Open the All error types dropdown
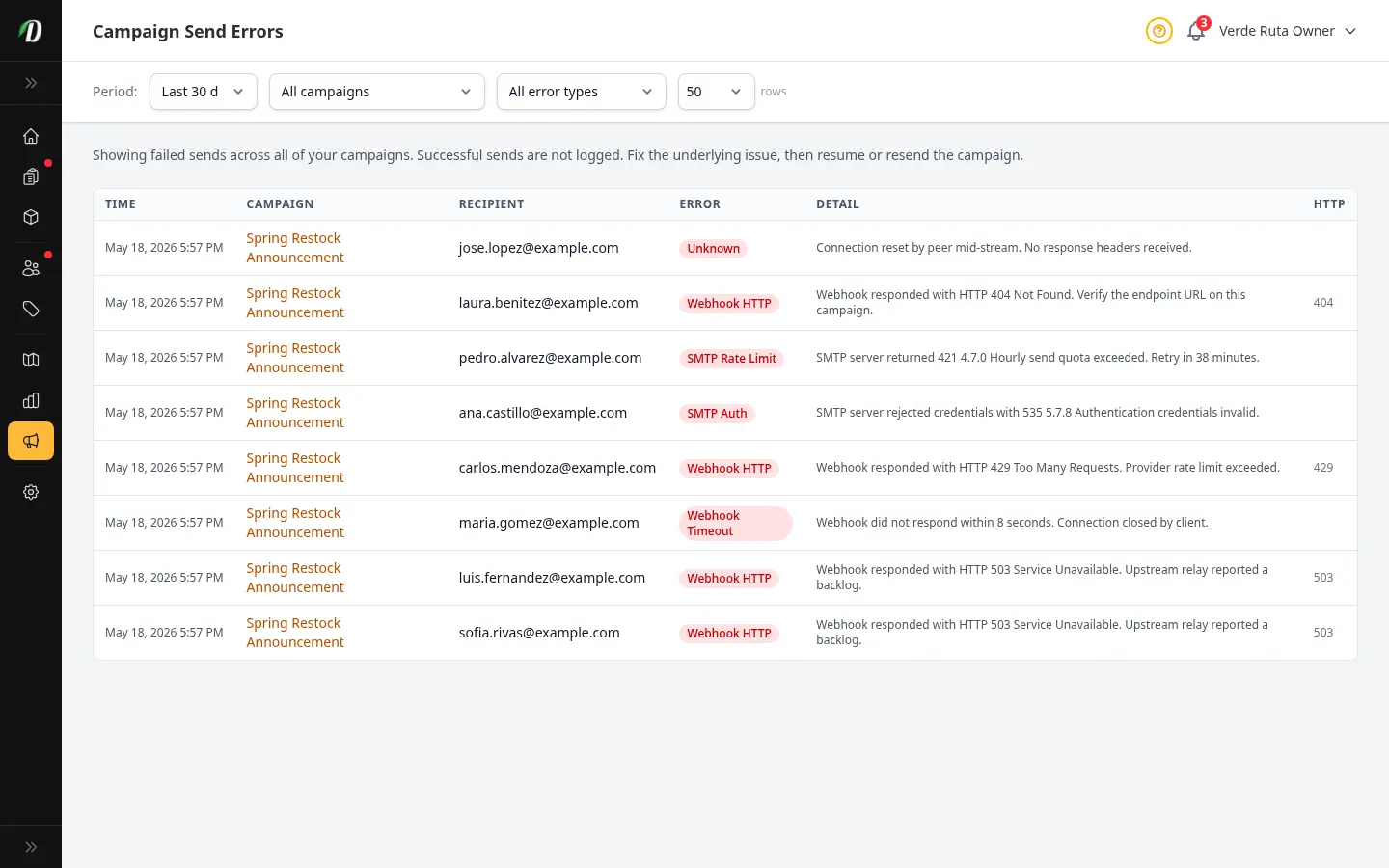Screen dimensions: 1389x868 pyautogui.click(x=582, y=92)
